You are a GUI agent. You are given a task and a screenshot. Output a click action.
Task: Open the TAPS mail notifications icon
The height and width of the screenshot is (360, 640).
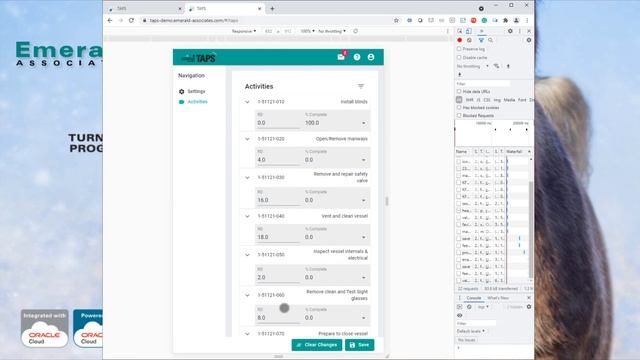tap(341, 57)
